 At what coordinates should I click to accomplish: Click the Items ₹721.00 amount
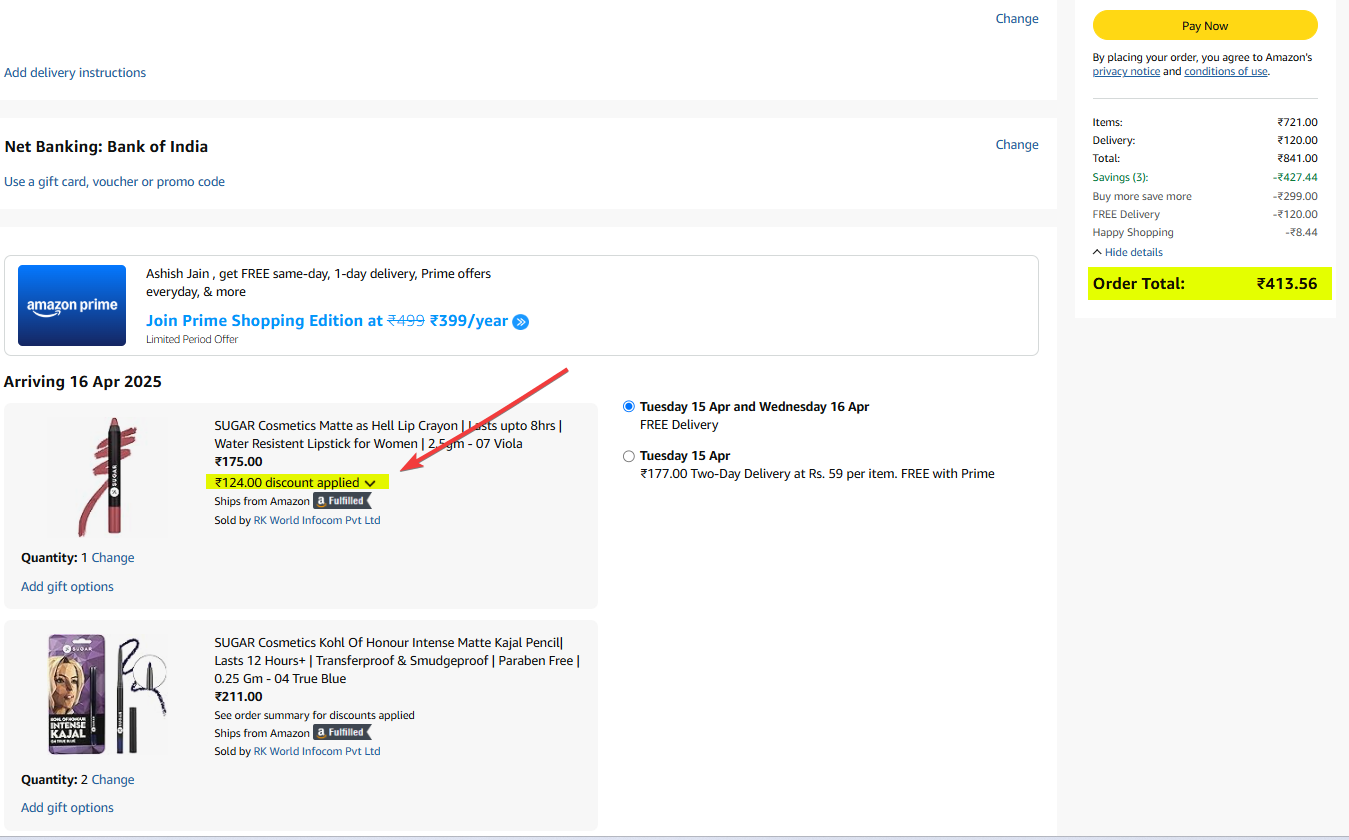[x=1297, y=123]
